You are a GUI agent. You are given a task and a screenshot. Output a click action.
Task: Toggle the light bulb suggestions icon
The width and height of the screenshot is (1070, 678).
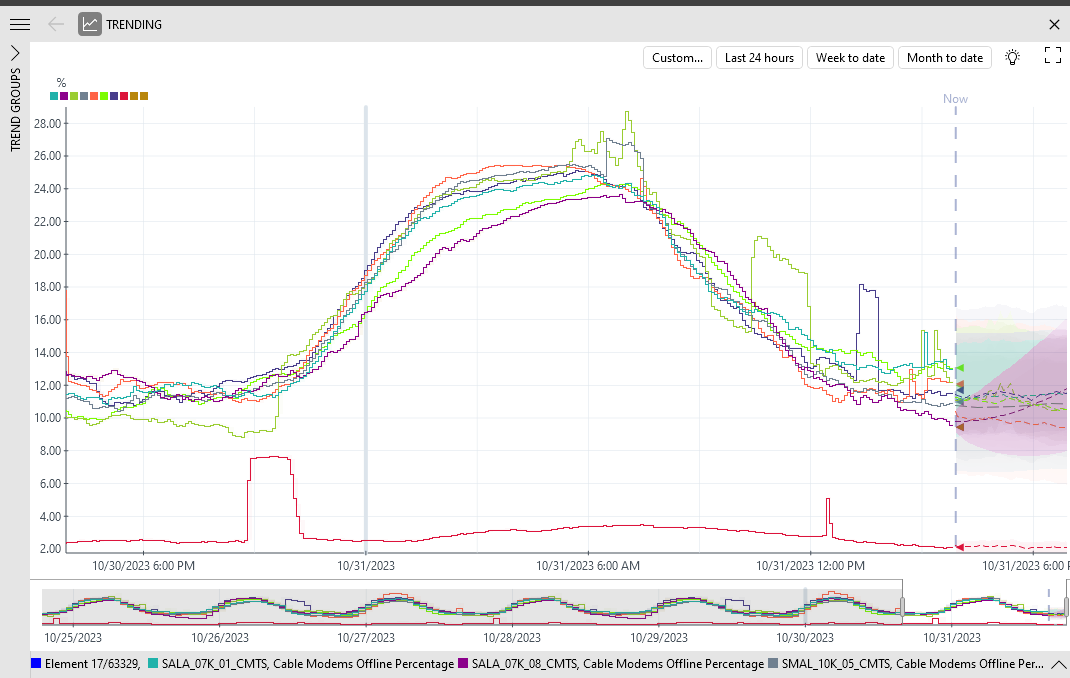point(1013,57)
